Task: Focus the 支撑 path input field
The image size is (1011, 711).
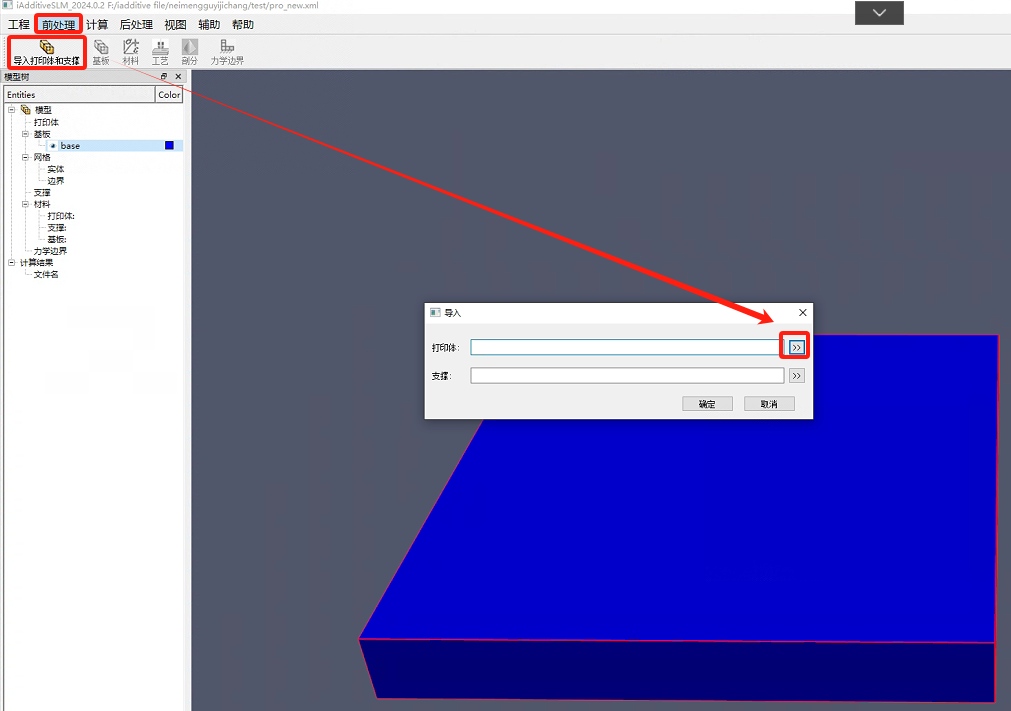Action: 627,376
